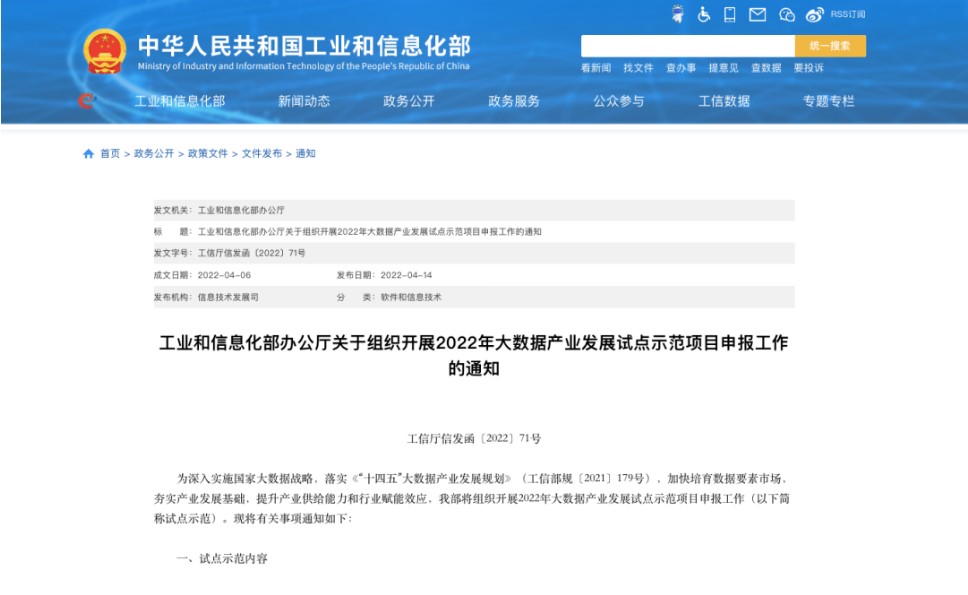968x595 pixels.
Task: Open the robot assistant icon
Action: click(678, 14)
